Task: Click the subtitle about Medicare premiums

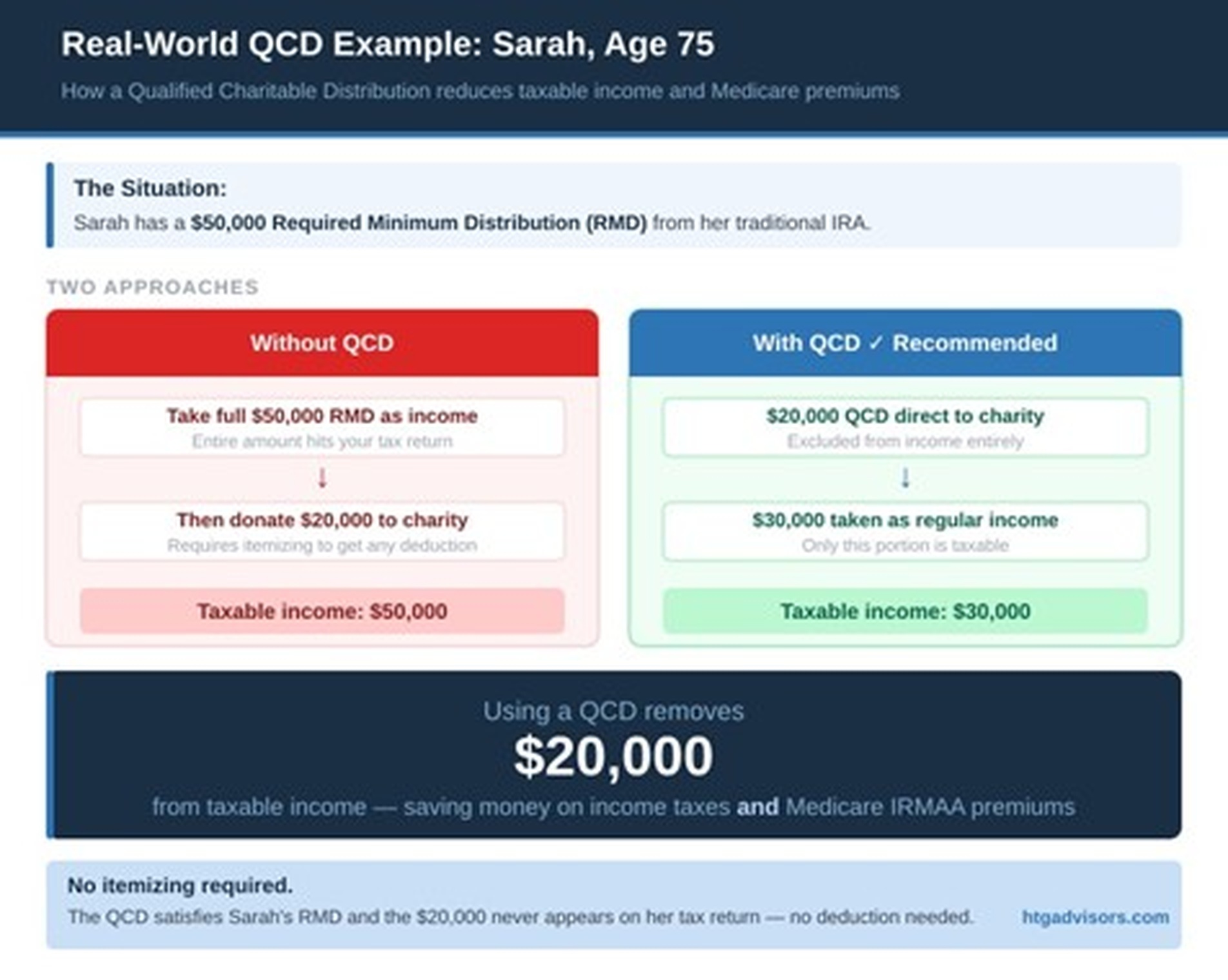Action: pos(480,91)
